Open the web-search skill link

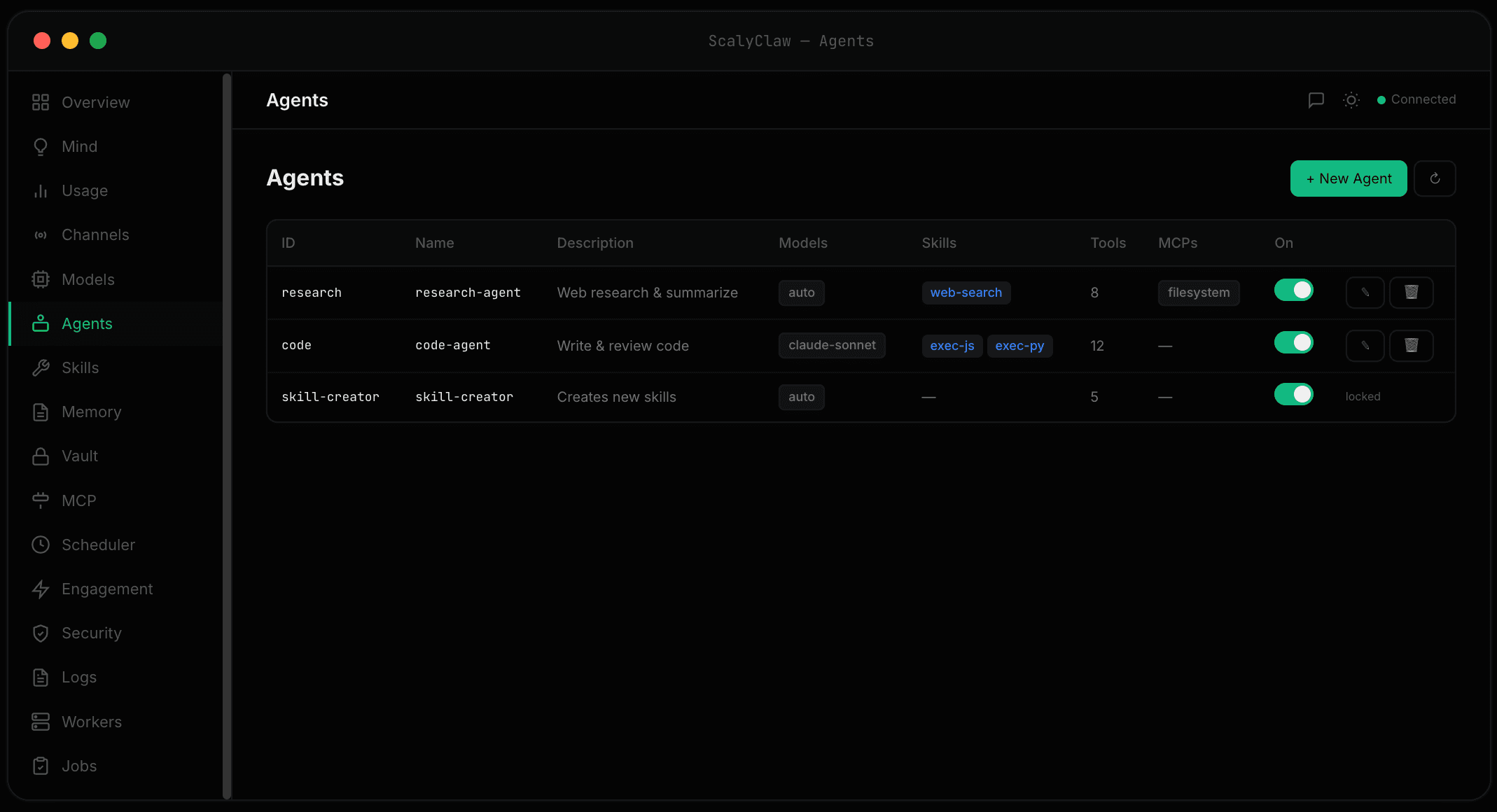tap(966, 293)
